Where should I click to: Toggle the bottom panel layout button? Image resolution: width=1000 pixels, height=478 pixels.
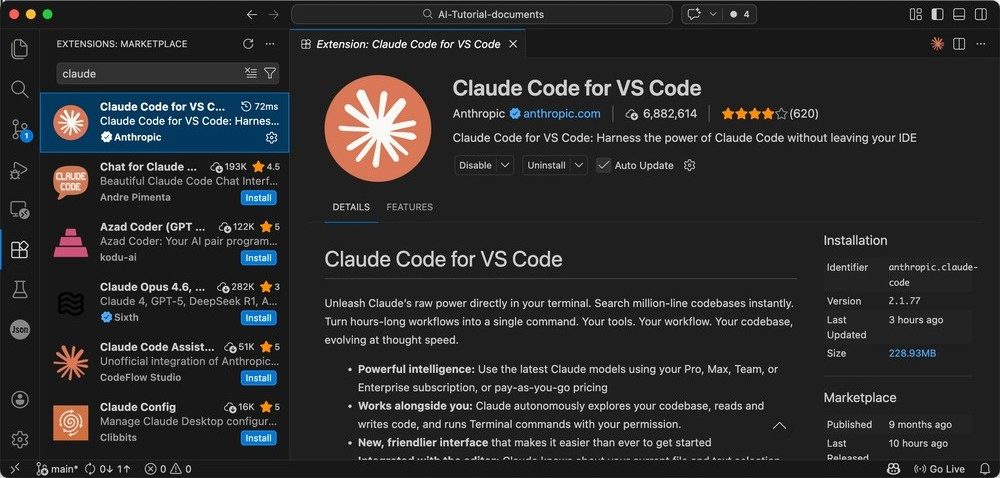click(958, 14)
